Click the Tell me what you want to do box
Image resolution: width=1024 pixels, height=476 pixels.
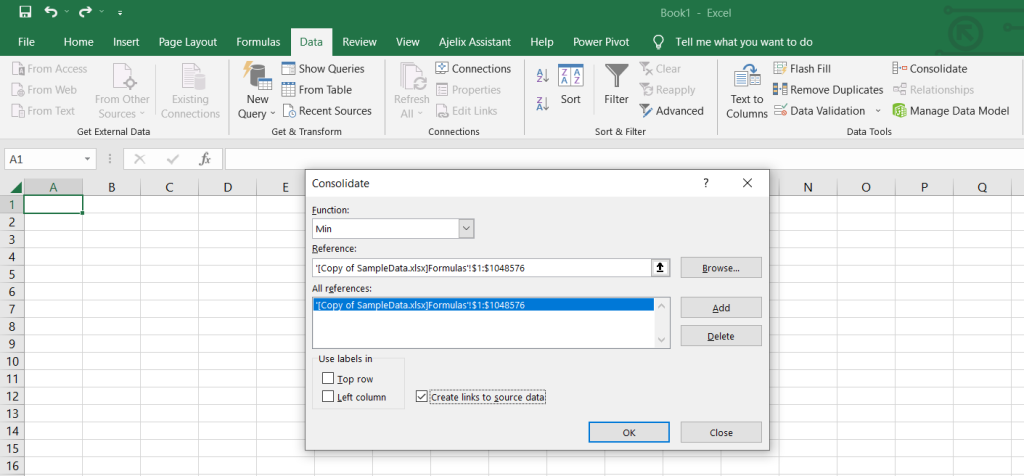click(x=744, y=42)
